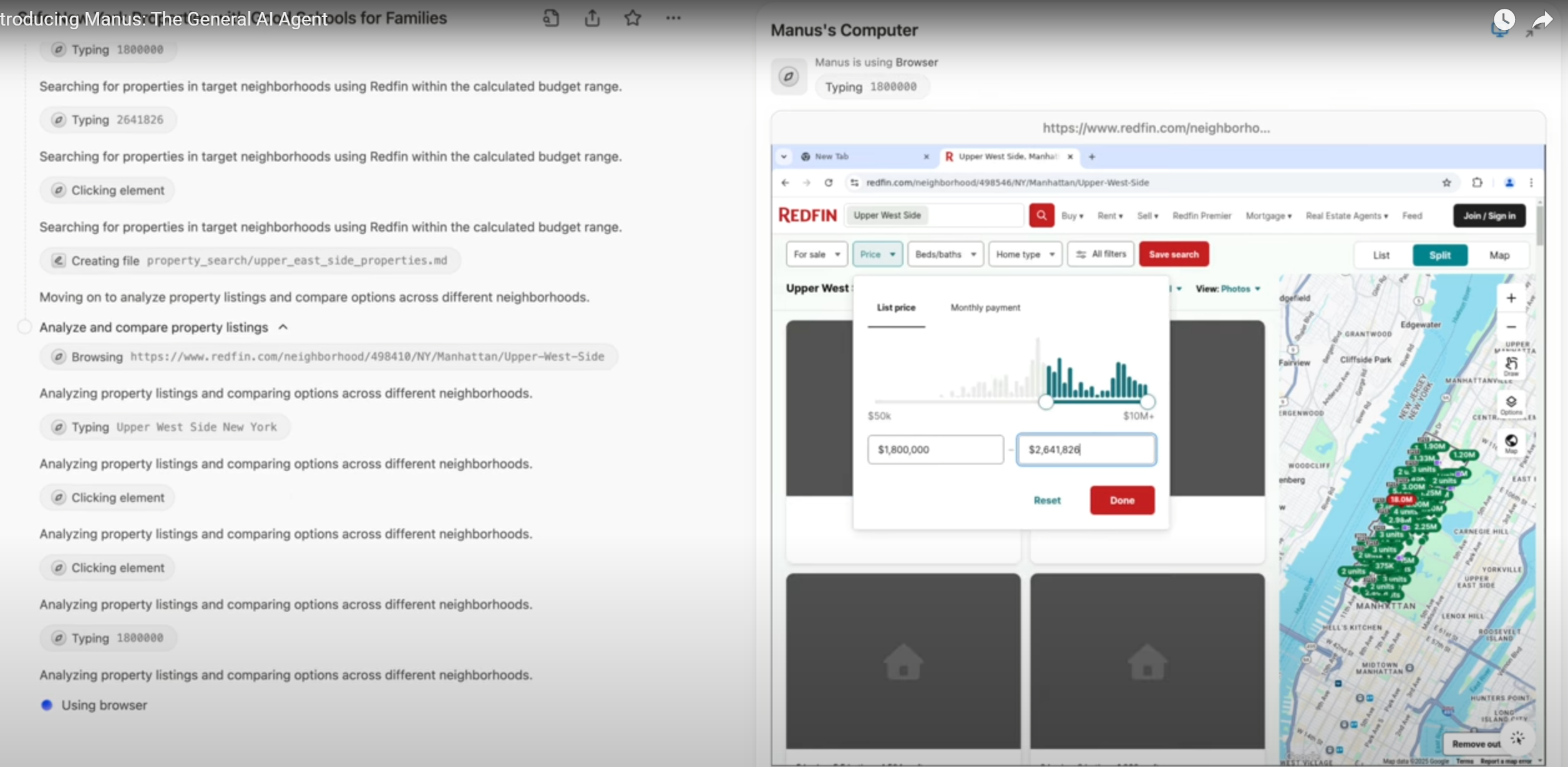The height and width of the screenshot is (767, 1568).
Task: Switch results view to List
Action: [1381, 255]
